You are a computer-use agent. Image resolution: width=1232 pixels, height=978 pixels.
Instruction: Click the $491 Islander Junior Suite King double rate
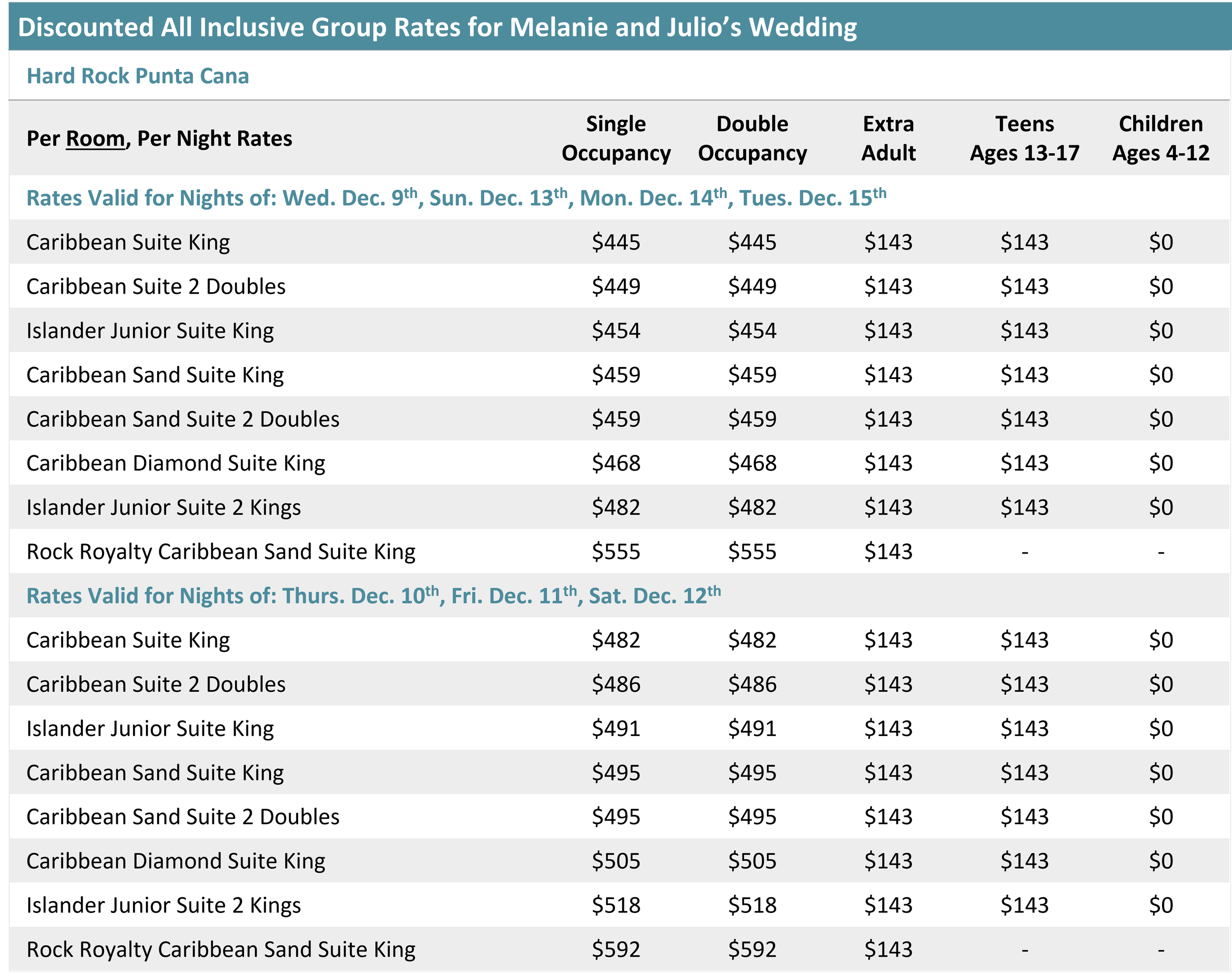(x=752, y=728)
